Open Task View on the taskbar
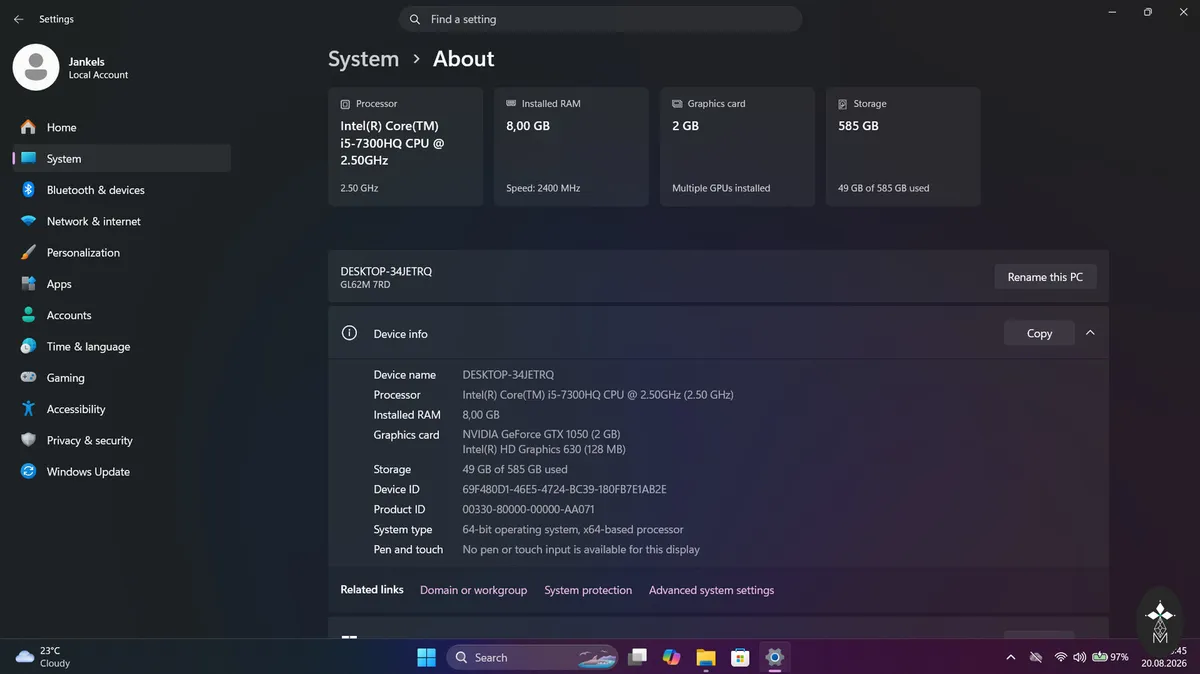 click(x=637, y=657)
